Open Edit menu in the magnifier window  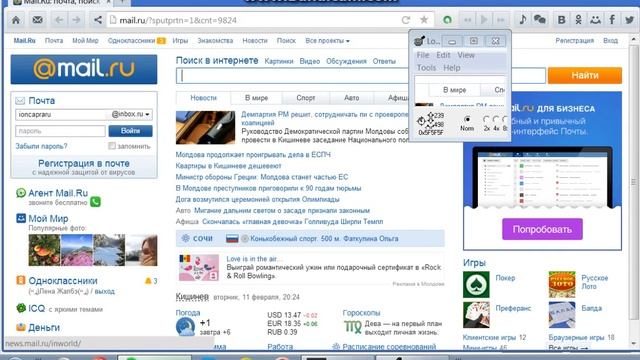click(443, 55)
